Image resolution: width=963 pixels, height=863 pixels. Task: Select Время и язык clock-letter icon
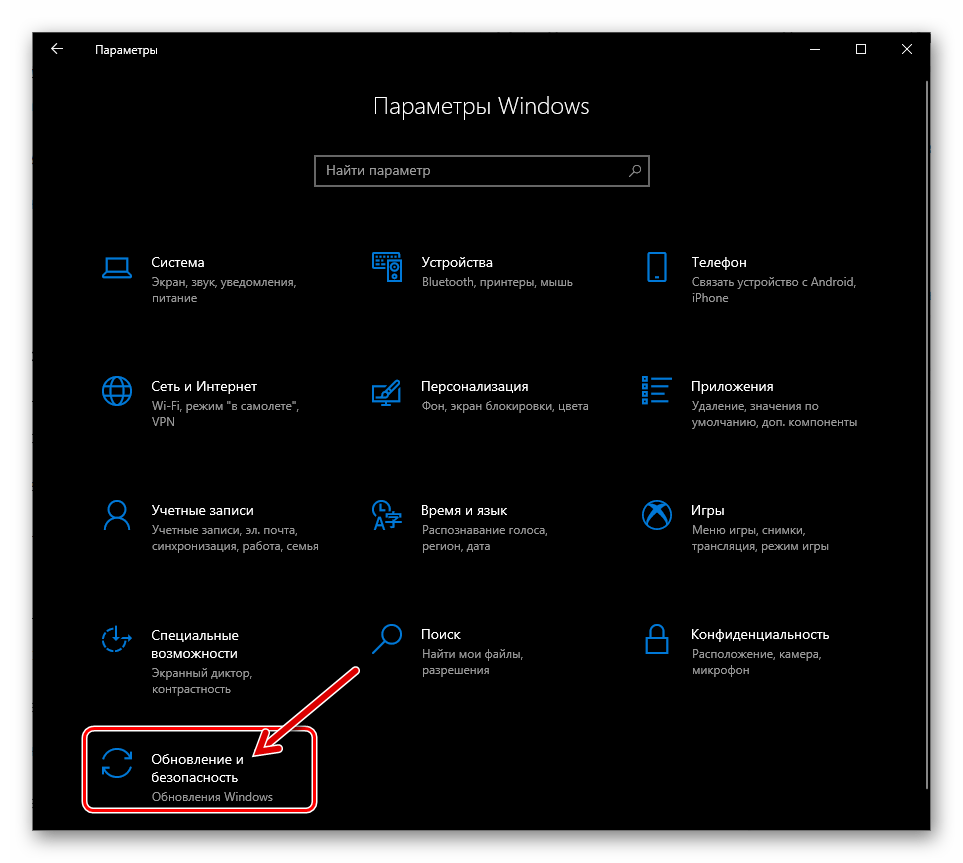[x=387, y=515]
